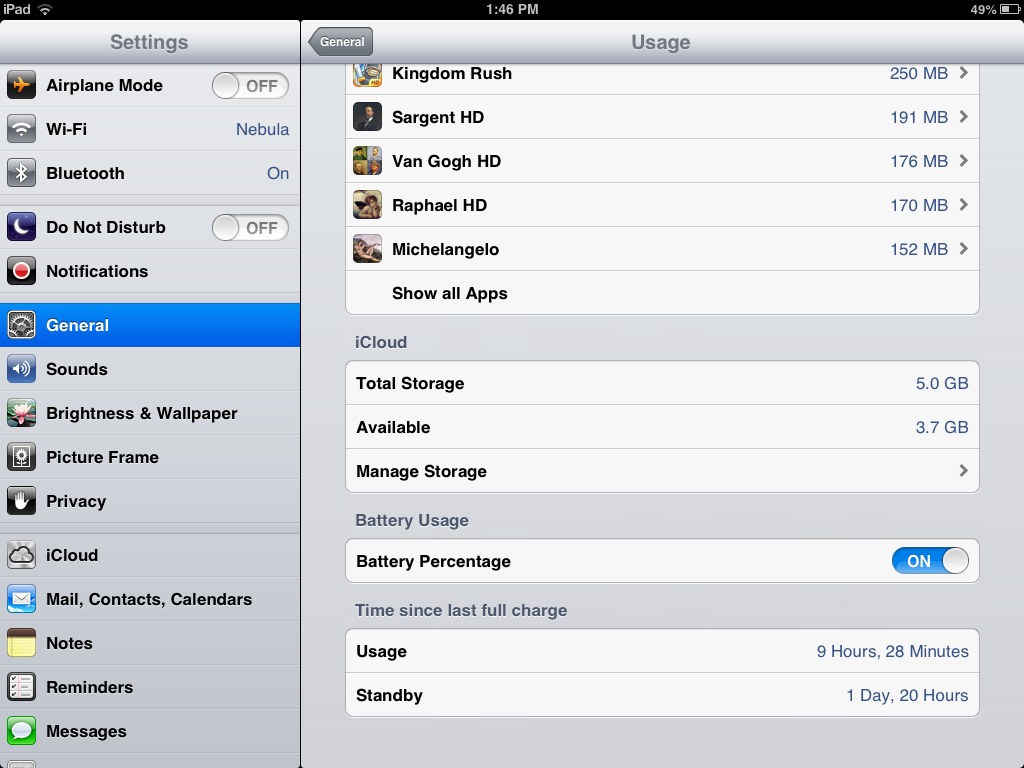Tap the Notifications red dot icon

coord(21,271)
